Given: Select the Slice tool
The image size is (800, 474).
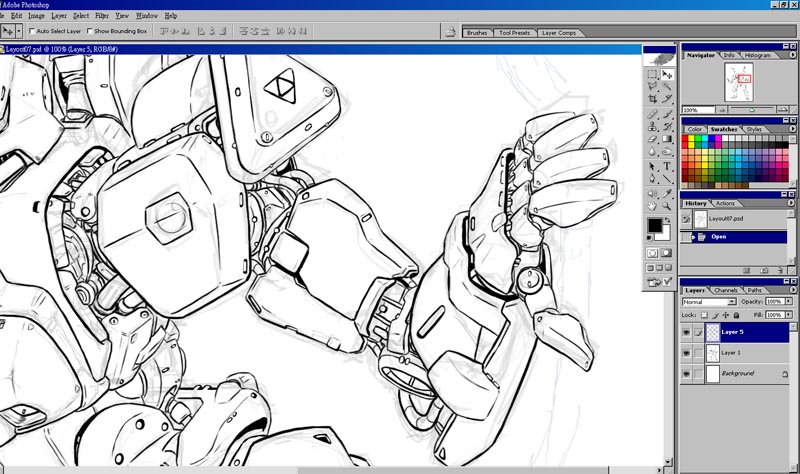Looking at the screenshot, I should coord(667,98).
